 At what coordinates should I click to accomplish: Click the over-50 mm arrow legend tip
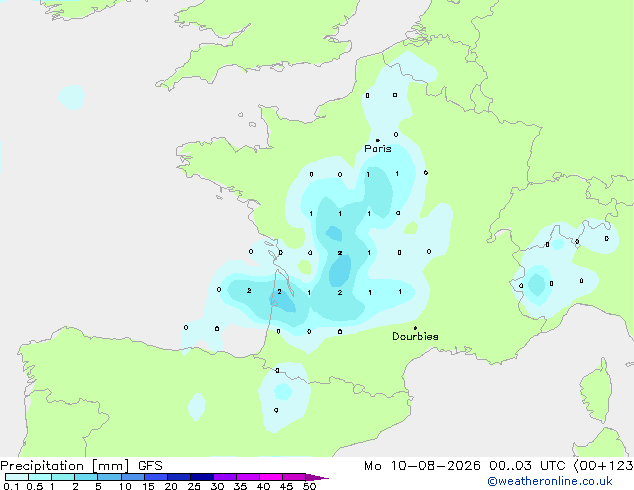tap(317, 477)
